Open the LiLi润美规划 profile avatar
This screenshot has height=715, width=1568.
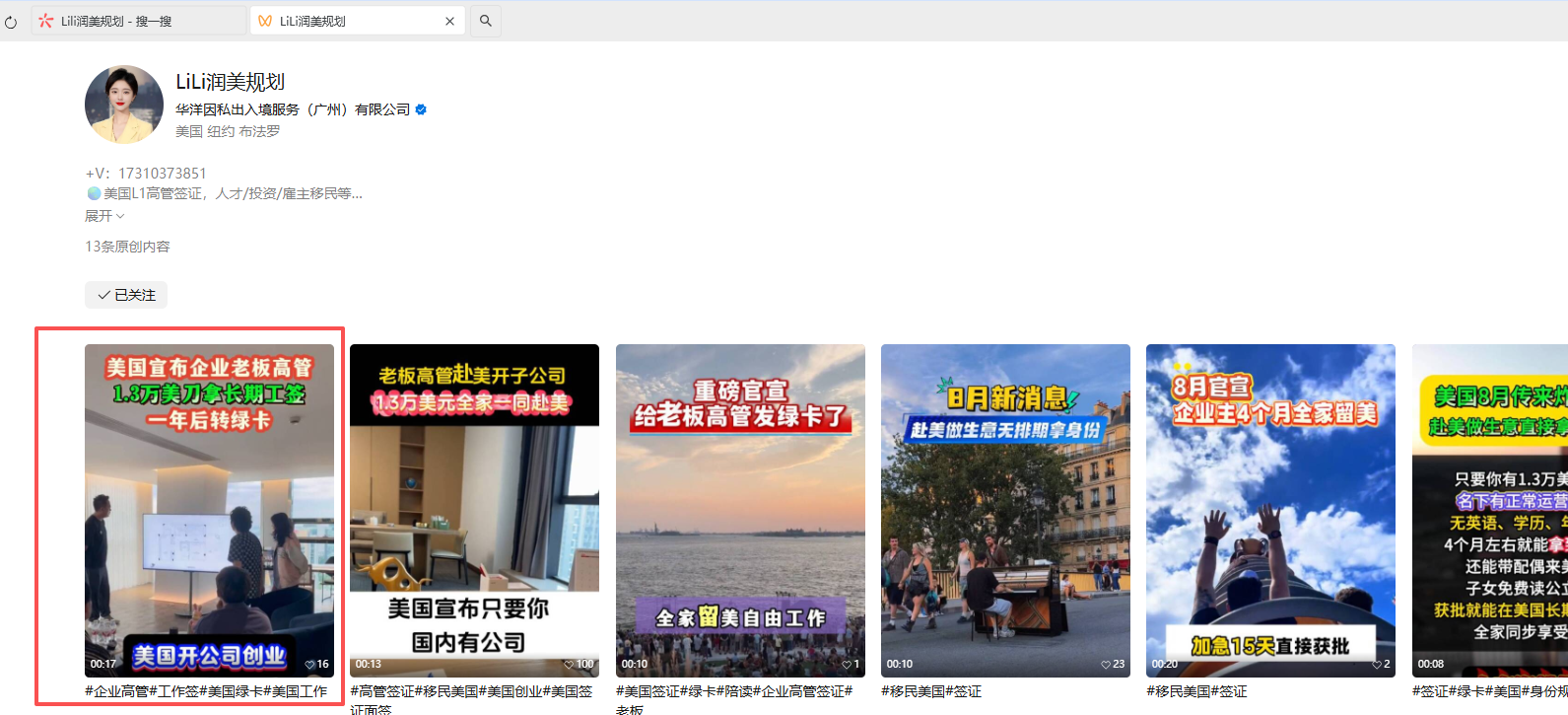tap(124, 105)
